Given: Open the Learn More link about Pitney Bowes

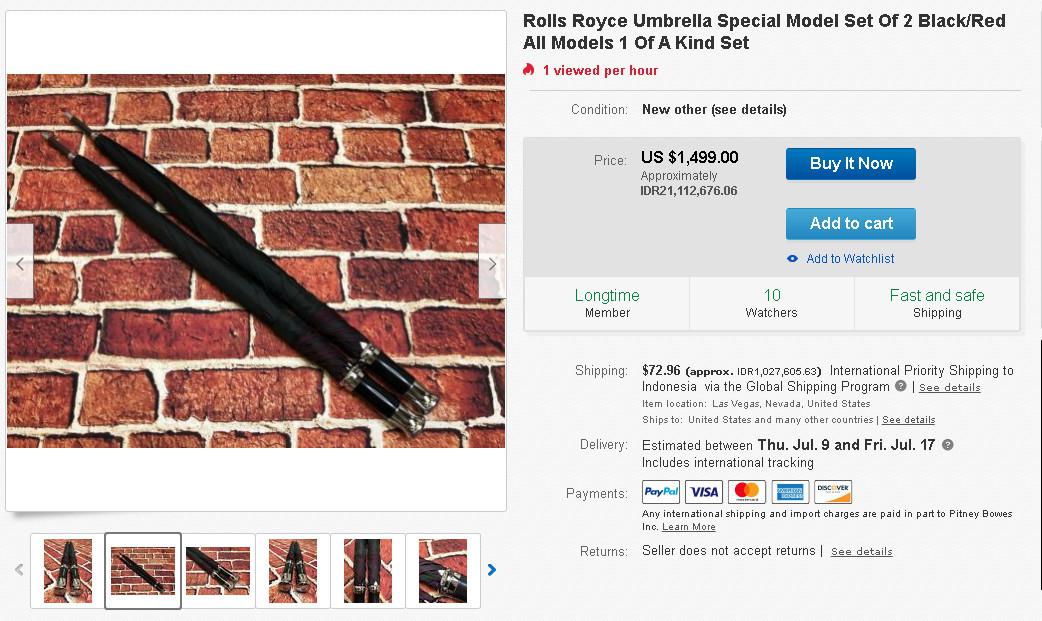Looking at the screenshot, I should (688, 527).
